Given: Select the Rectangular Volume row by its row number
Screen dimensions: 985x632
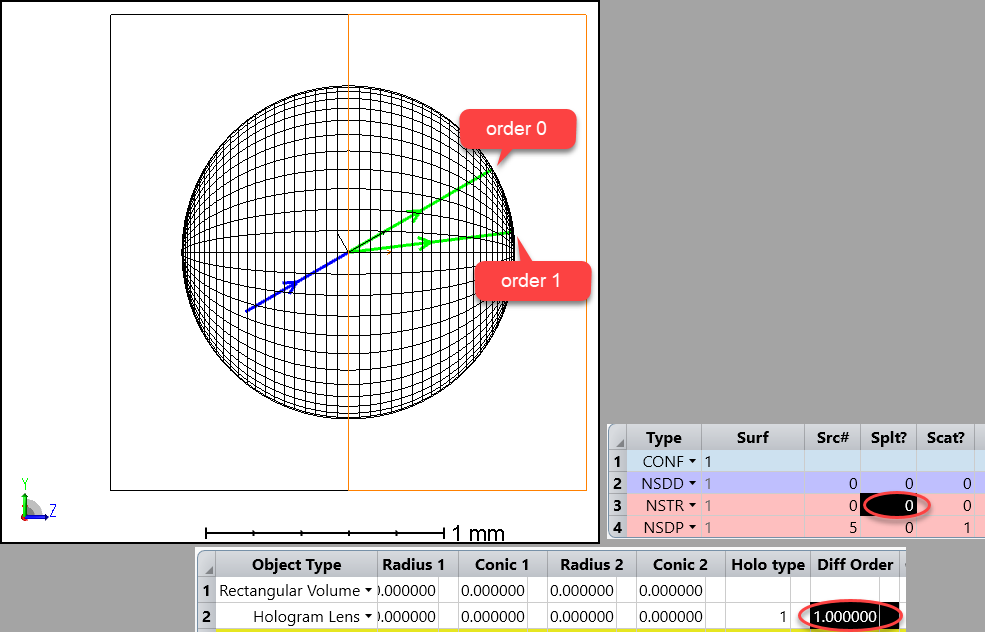Looking at the screenshot, I should 206,591.
